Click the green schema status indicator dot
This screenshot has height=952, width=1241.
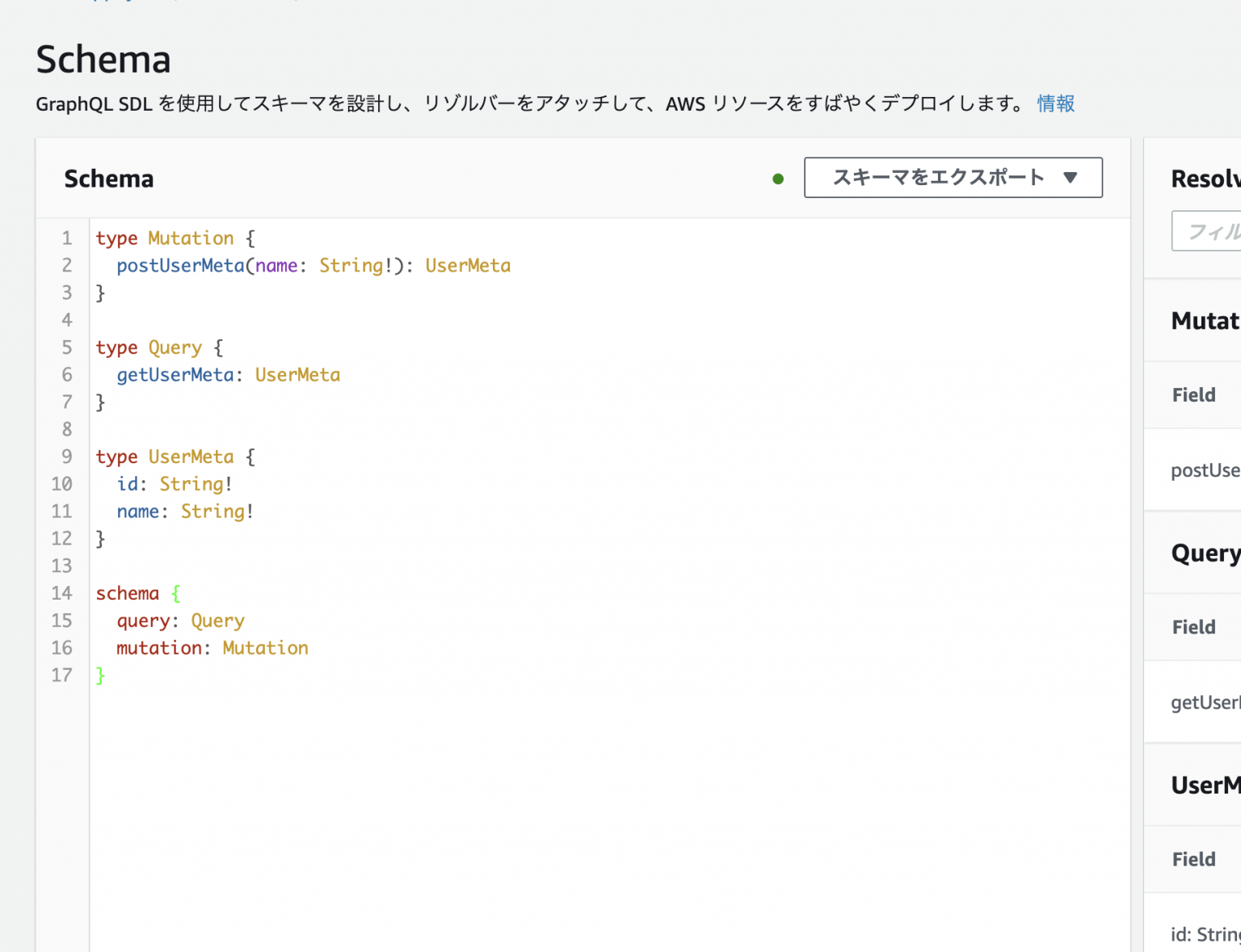pyautogui.click(x=777, y=178)
